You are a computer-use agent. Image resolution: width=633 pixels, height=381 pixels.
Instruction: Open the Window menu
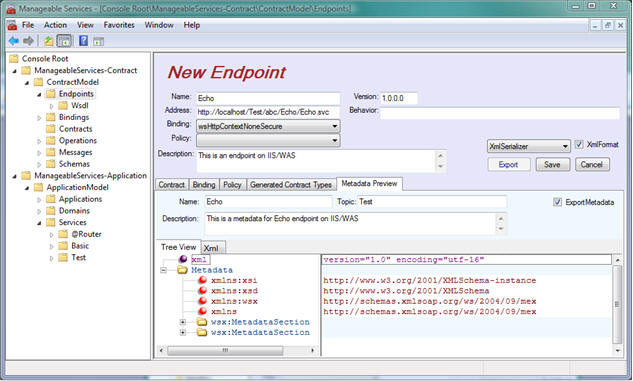click(159, 25)
